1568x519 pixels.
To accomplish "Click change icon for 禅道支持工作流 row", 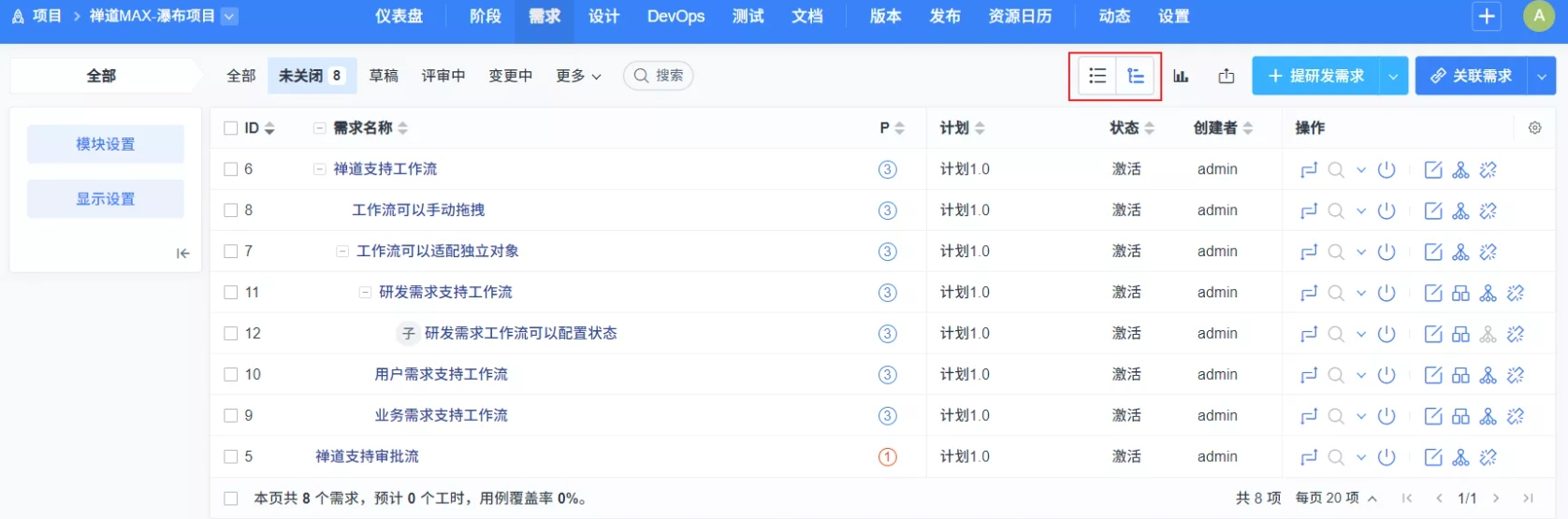I will [1309, 169].
